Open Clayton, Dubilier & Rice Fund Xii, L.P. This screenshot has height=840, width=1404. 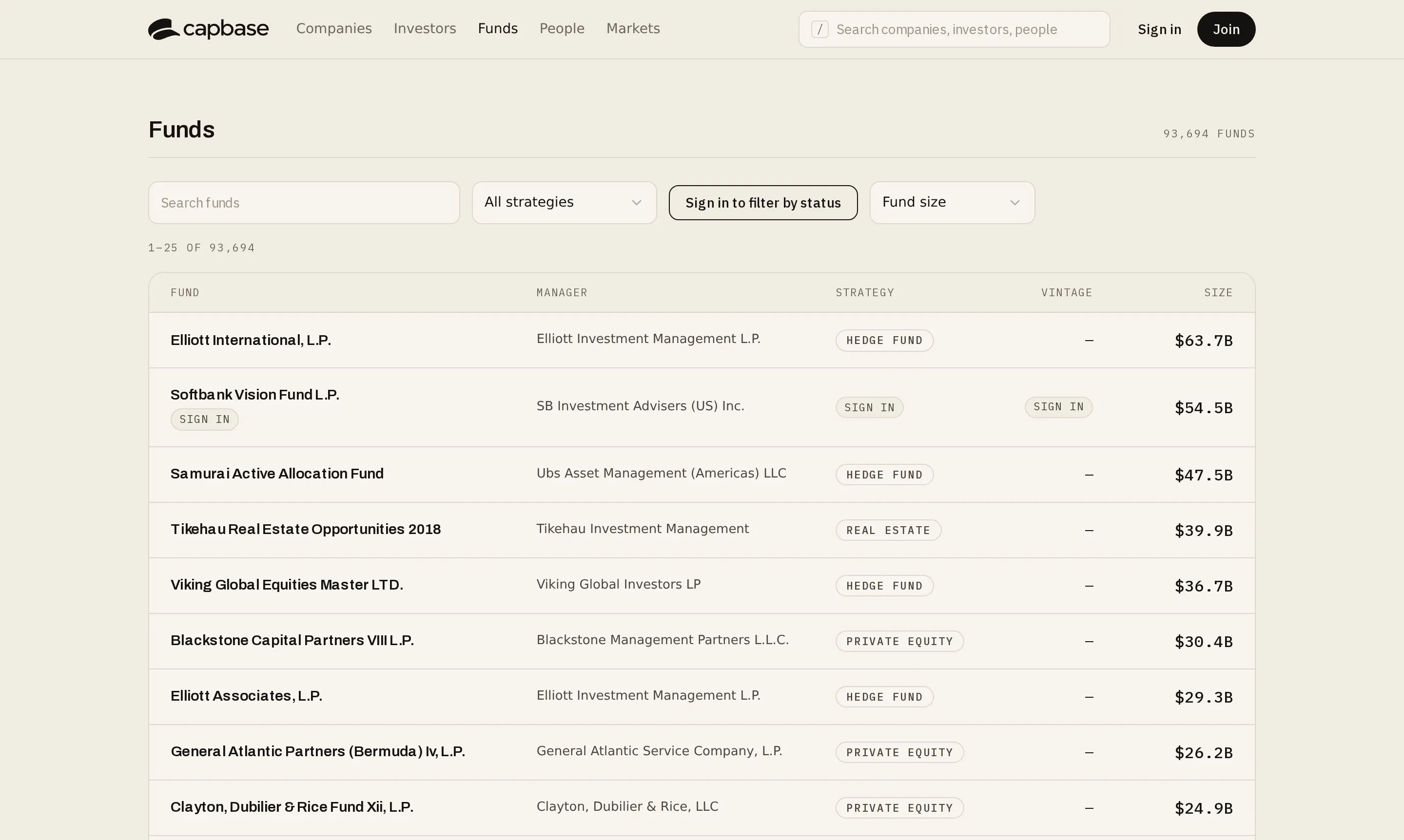click(x=292, y=806)
